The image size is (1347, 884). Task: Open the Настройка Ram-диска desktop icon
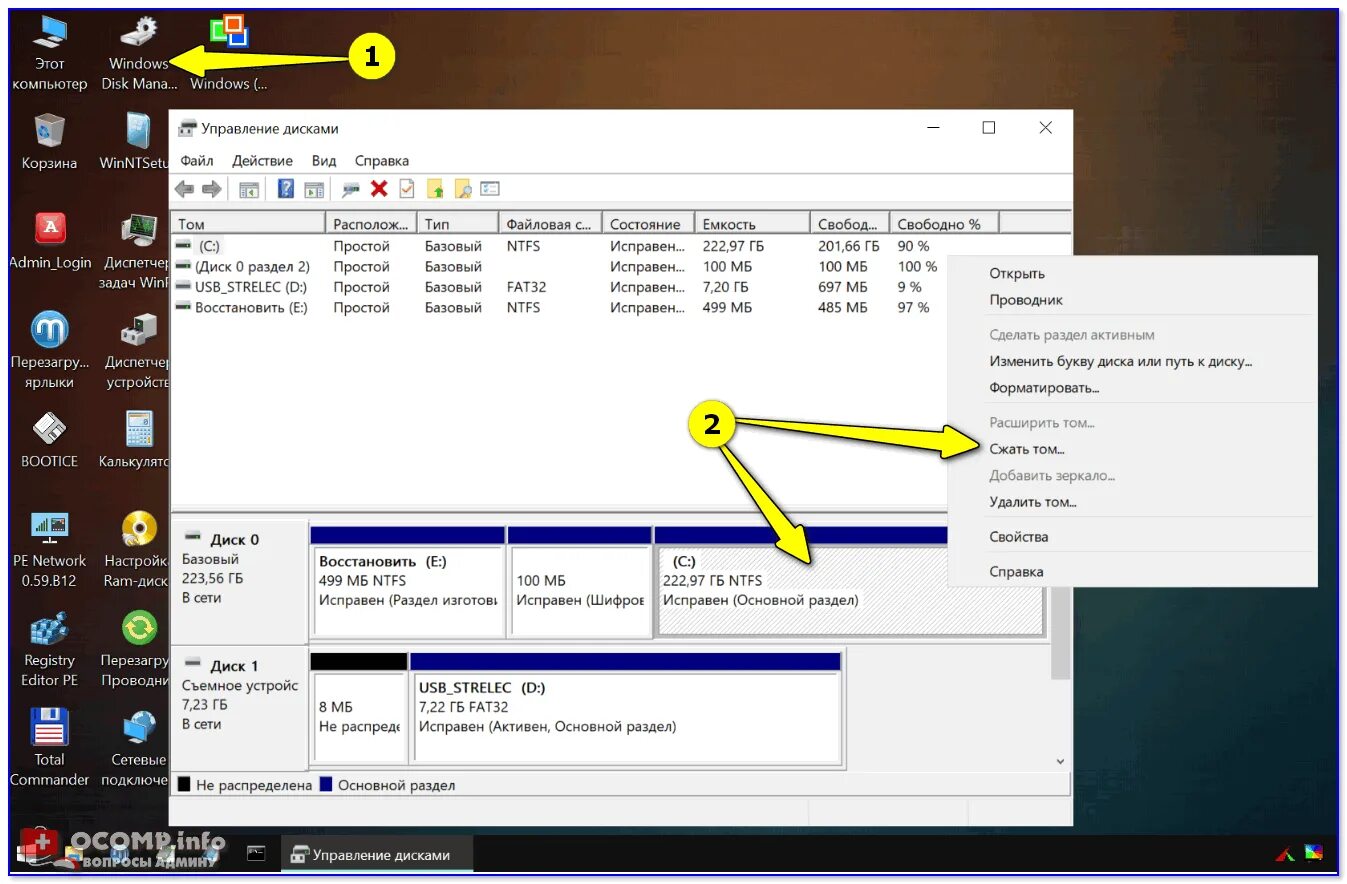tap(136, 549)
